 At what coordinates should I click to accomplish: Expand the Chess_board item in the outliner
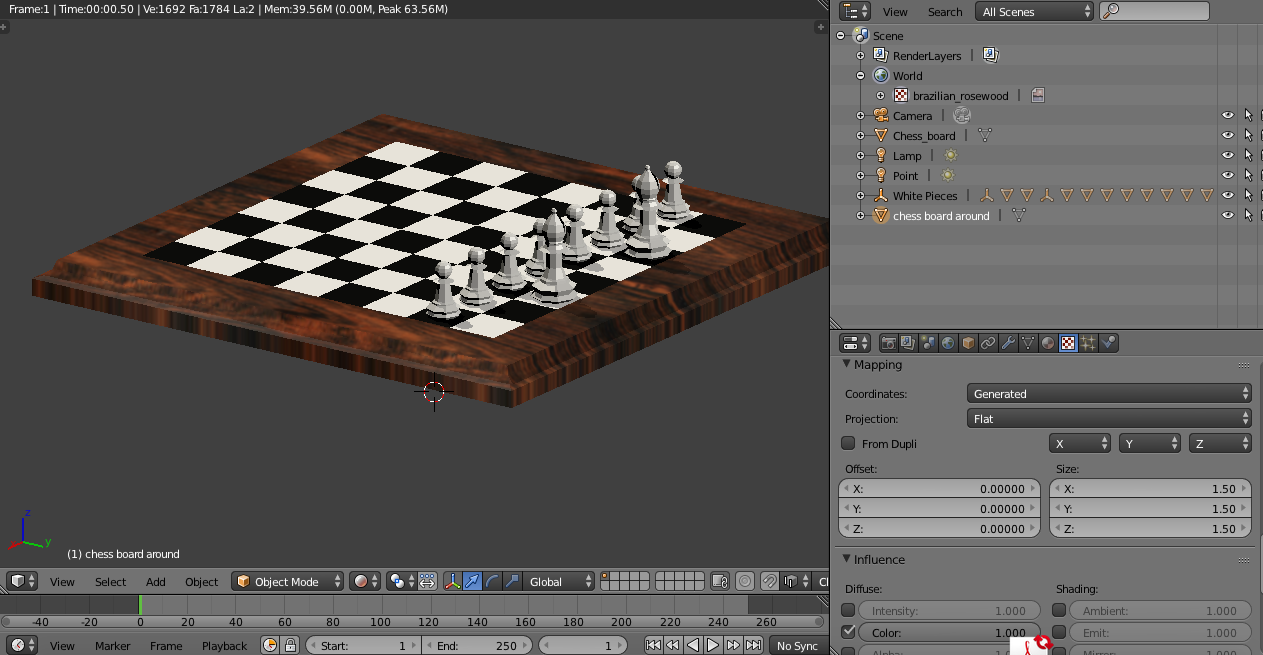click(861, 135)
